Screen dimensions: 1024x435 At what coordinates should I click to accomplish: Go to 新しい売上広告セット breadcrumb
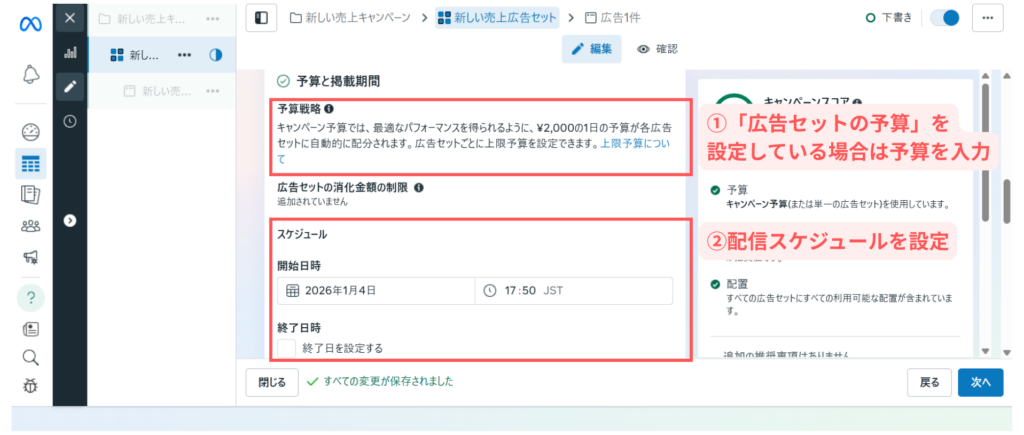click(x=498, y=18)
